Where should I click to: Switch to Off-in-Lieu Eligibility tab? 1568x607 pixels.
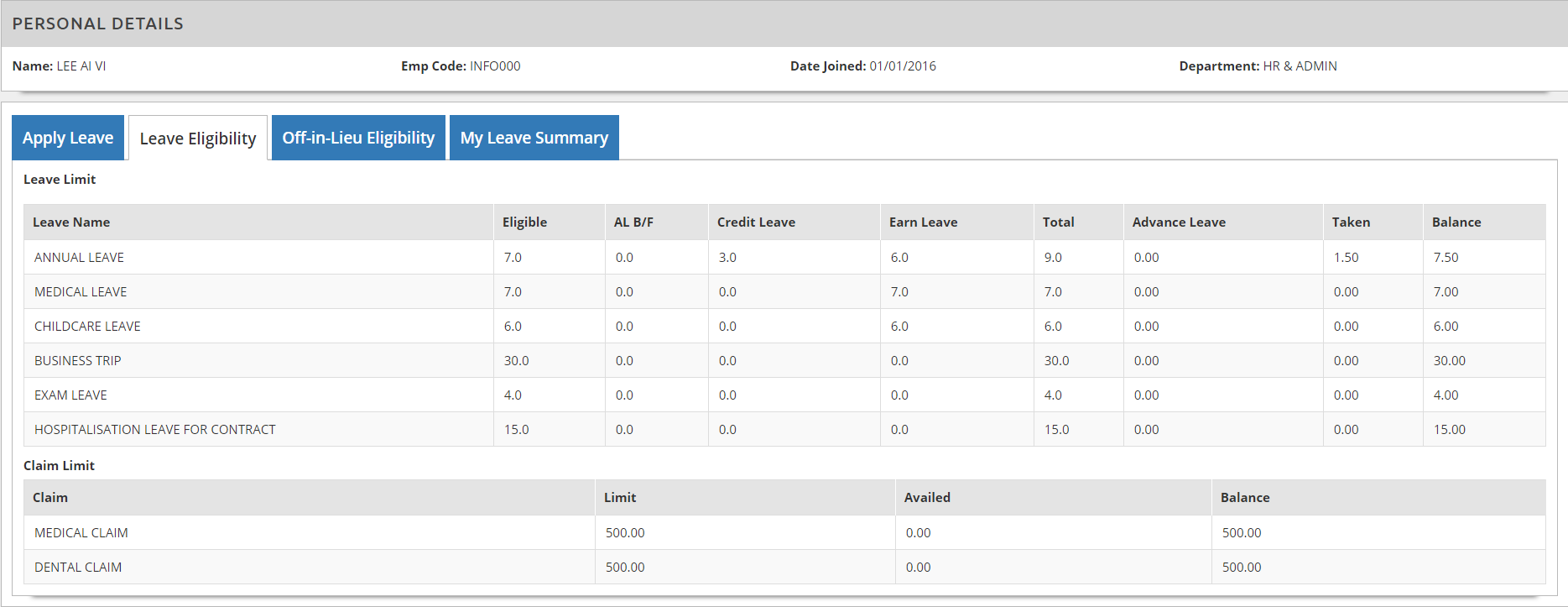[358, 138]
